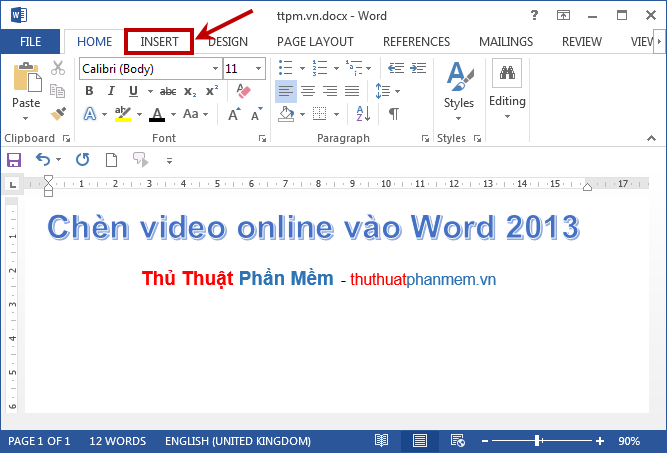This screenshot has width=667, height=453.
Task: Open the FILE backstage menu
Action: [31, 42]
